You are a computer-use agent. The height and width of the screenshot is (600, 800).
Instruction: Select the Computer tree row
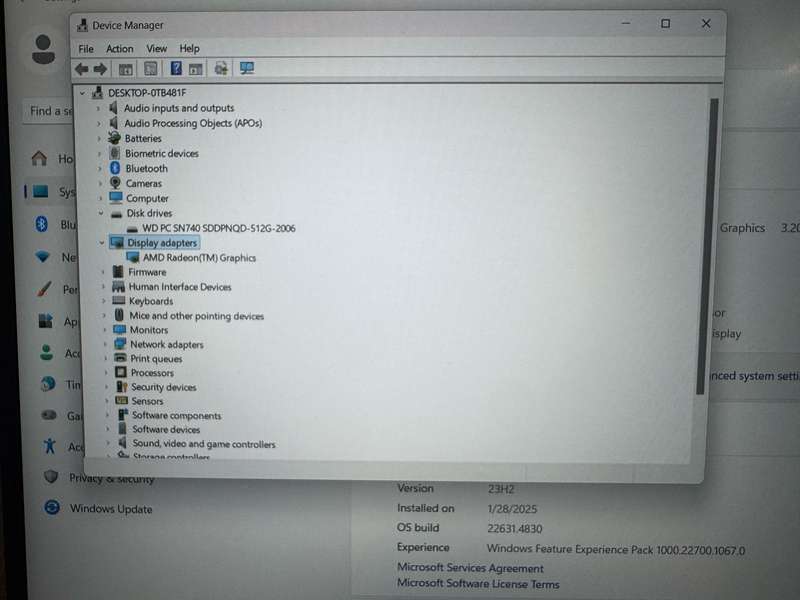point(147,198)
